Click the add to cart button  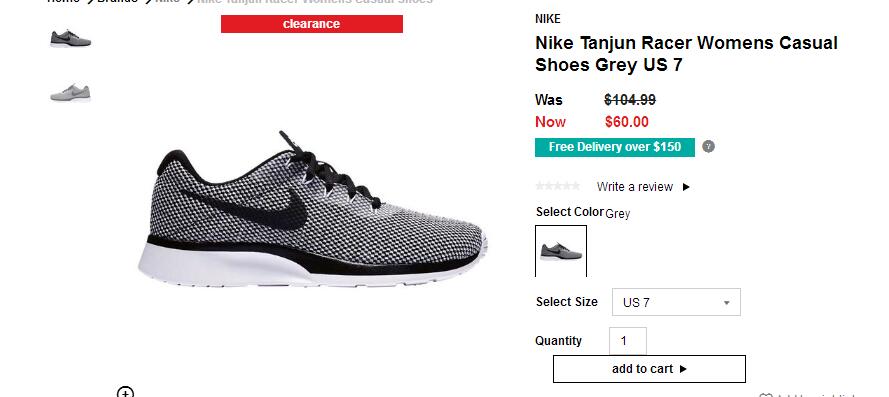tap(649, 369)
